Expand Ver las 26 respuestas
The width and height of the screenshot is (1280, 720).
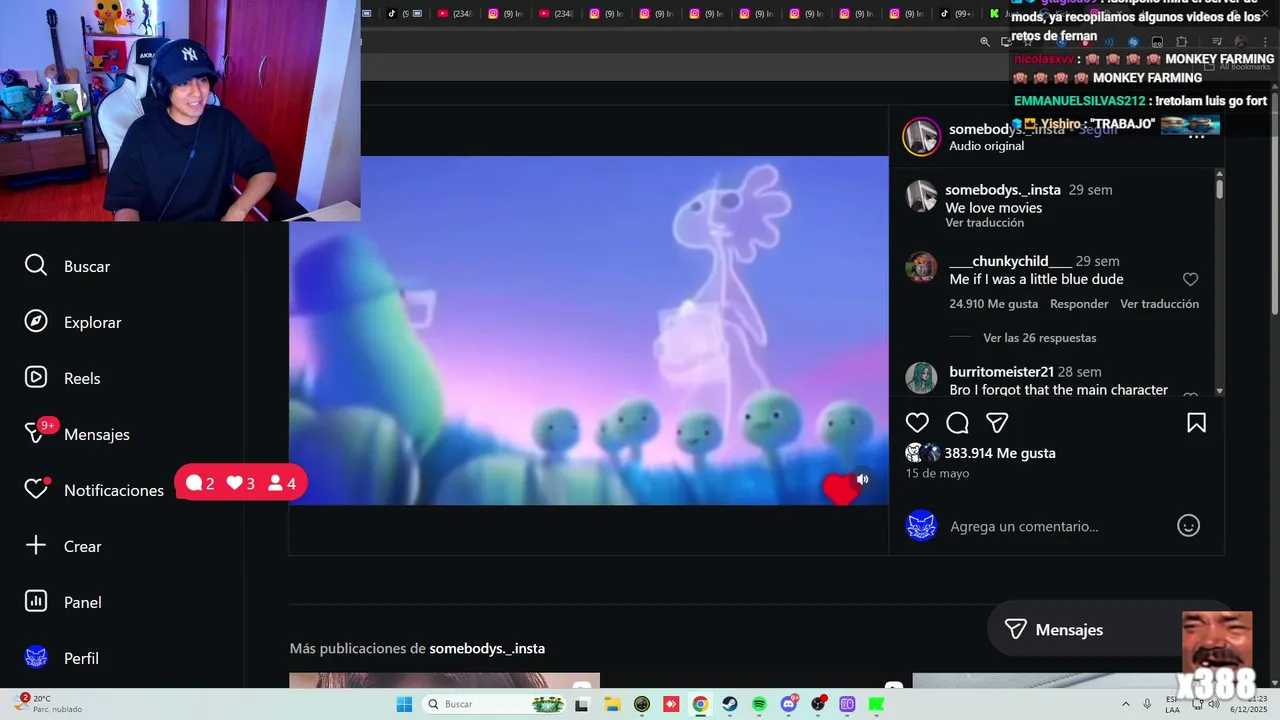point(1040,338)
